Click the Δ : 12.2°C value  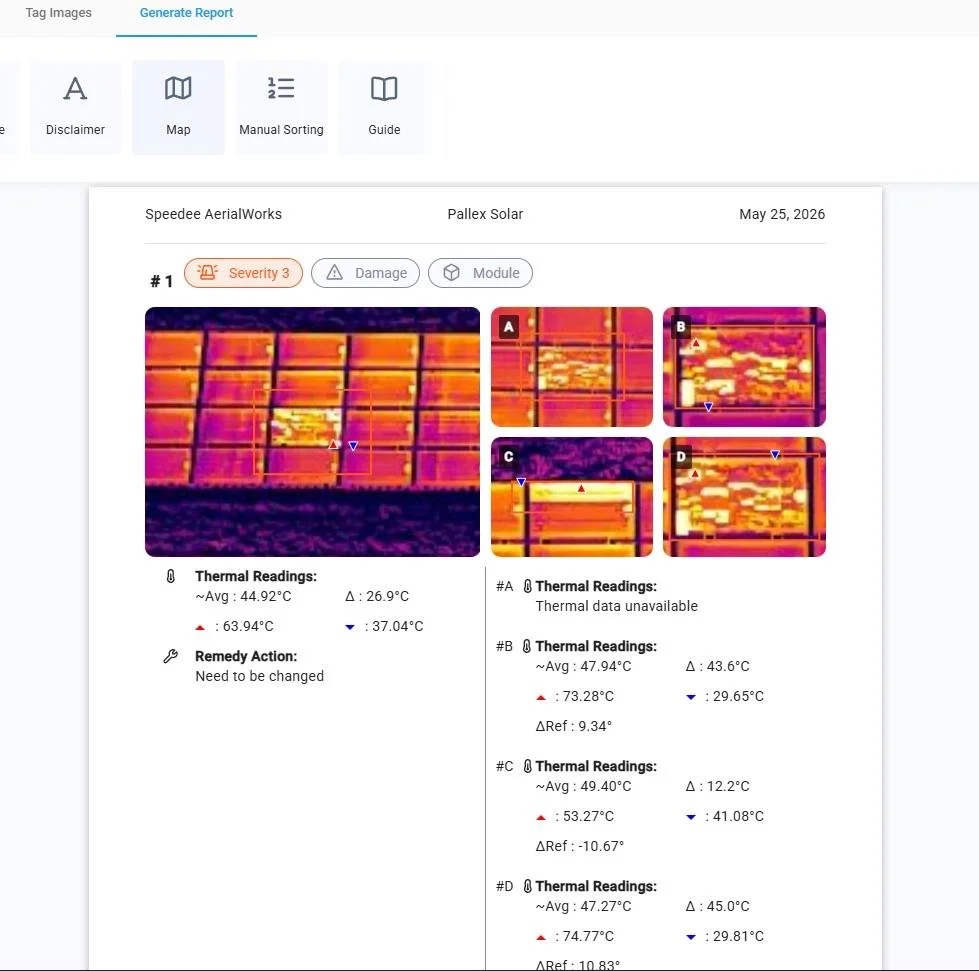point(717,786)
